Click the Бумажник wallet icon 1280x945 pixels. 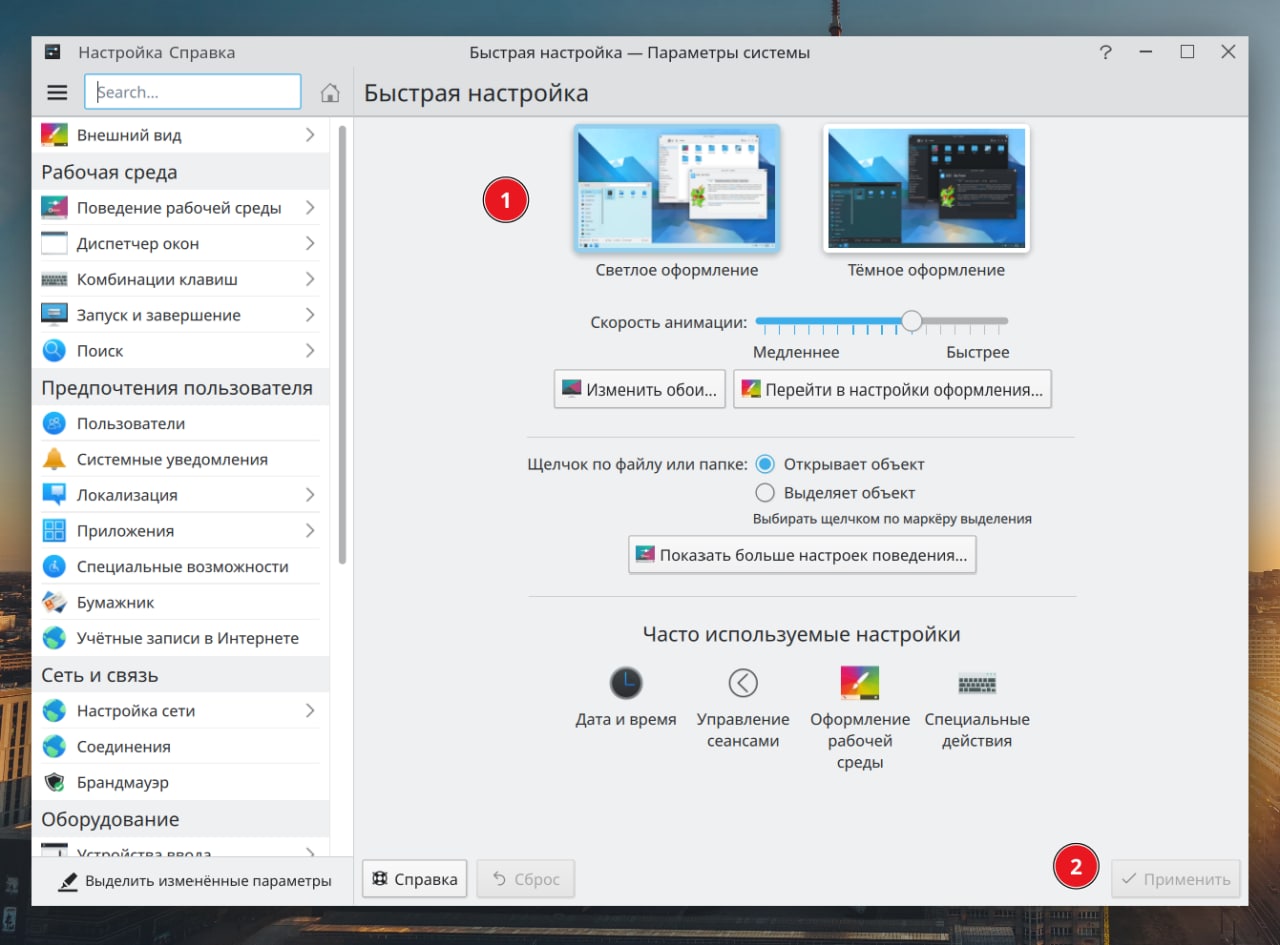[54, 602]
